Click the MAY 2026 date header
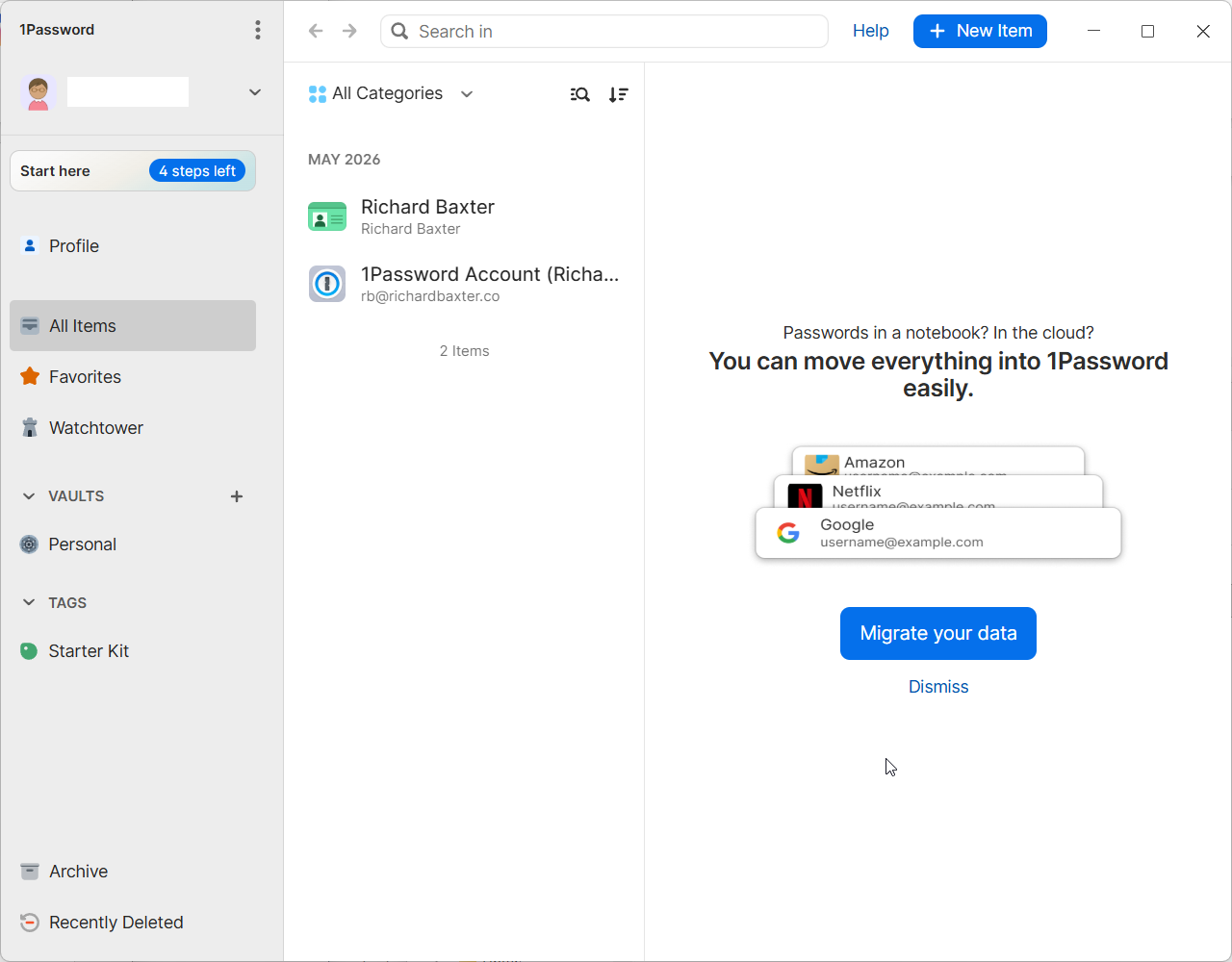Image resolution: width=1232 pixels, height=962 pixels. click(x=344, y=160)
